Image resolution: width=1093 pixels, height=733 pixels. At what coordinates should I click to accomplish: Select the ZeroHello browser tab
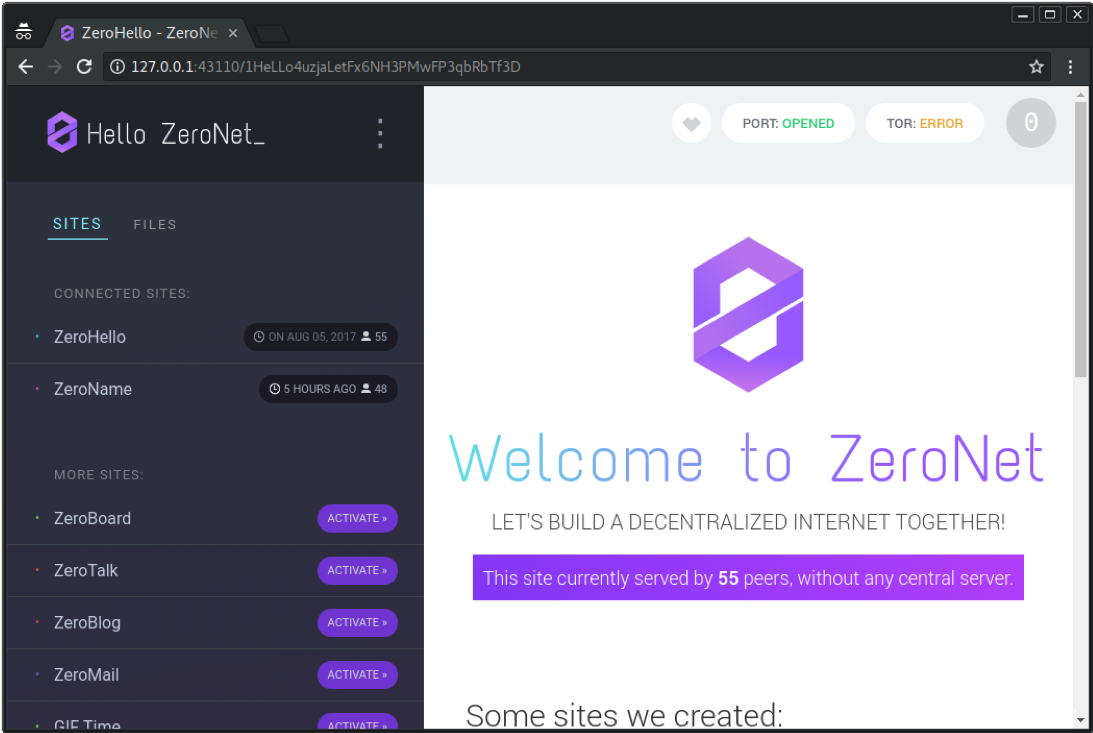pos(149,33)
